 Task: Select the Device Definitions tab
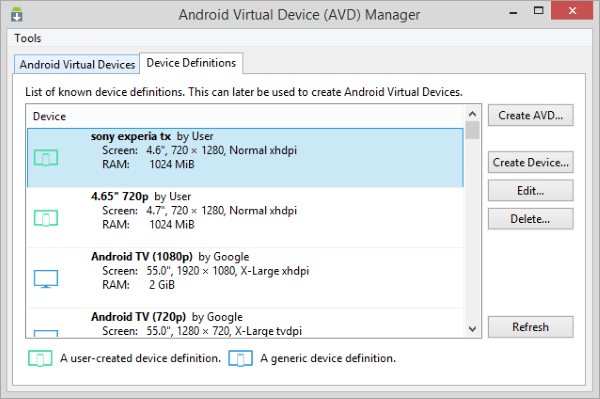pyautogui.click(x=191, y=63)
